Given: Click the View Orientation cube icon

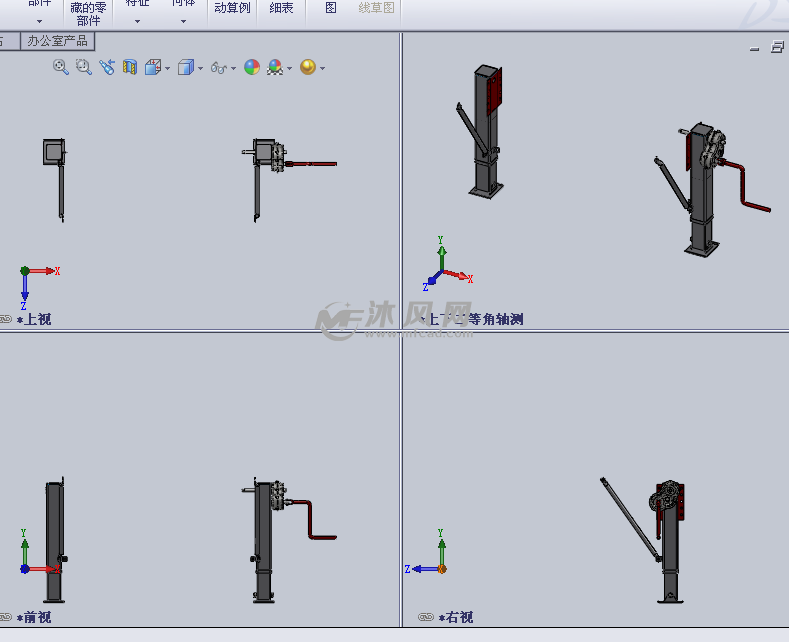Looking at the screenshot, I should pos(153,67).
